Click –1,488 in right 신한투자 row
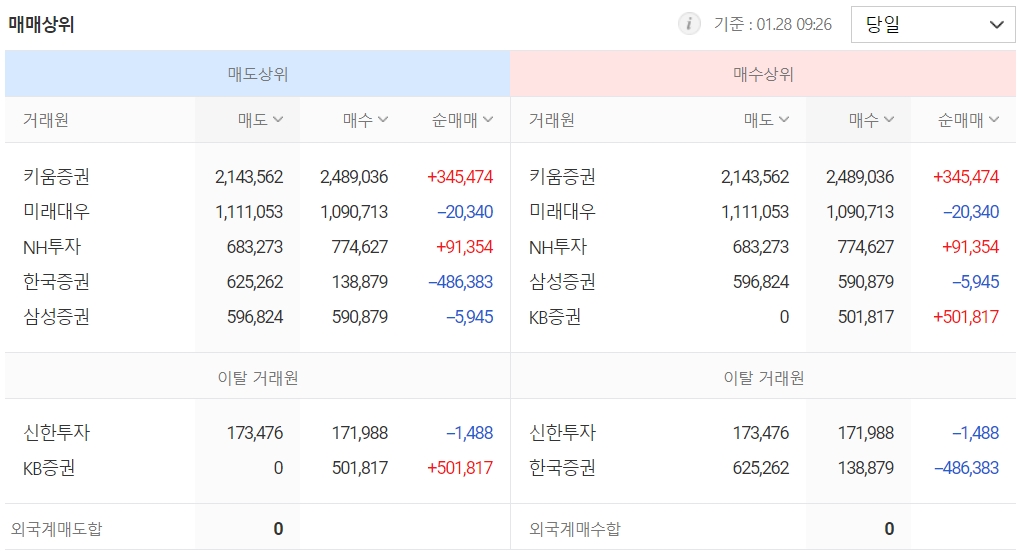Viewport: 1024px width, 555px height. click(x=975, y=433)
